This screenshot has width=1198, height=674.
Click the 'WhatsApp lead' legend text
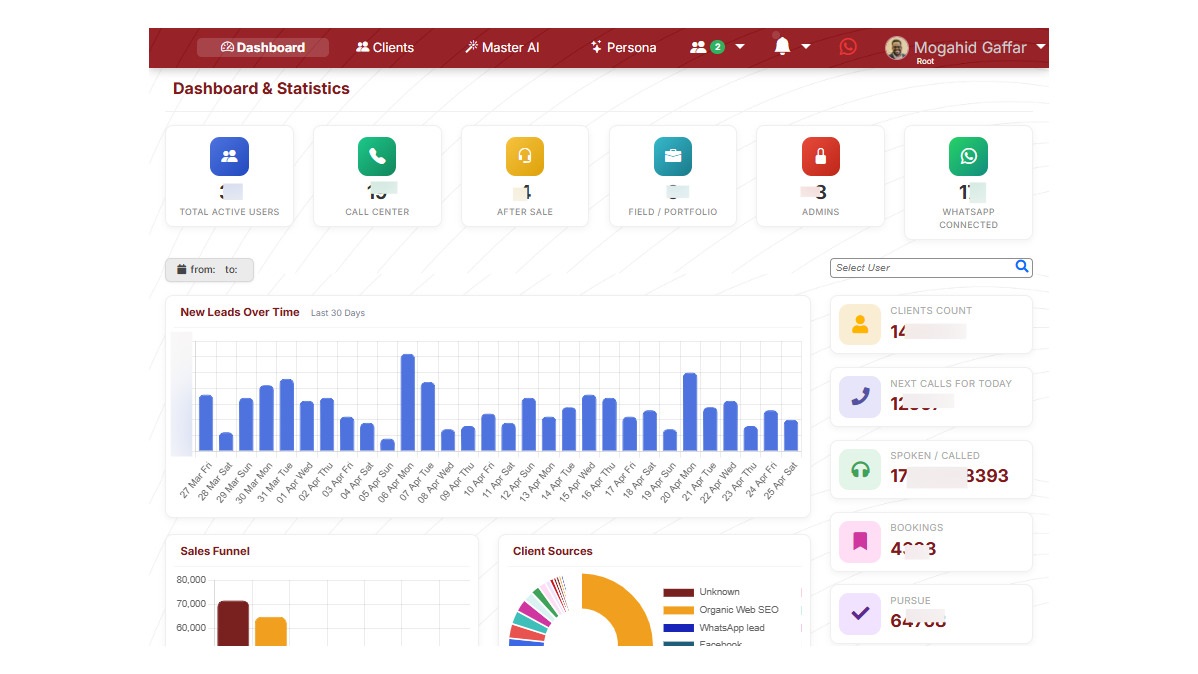click(x=731, y=628)
